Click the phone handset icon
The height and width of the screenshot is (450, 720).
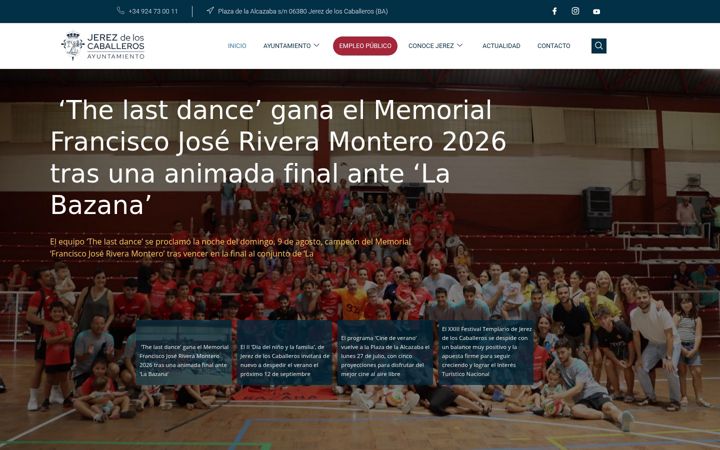click(120, 11)
